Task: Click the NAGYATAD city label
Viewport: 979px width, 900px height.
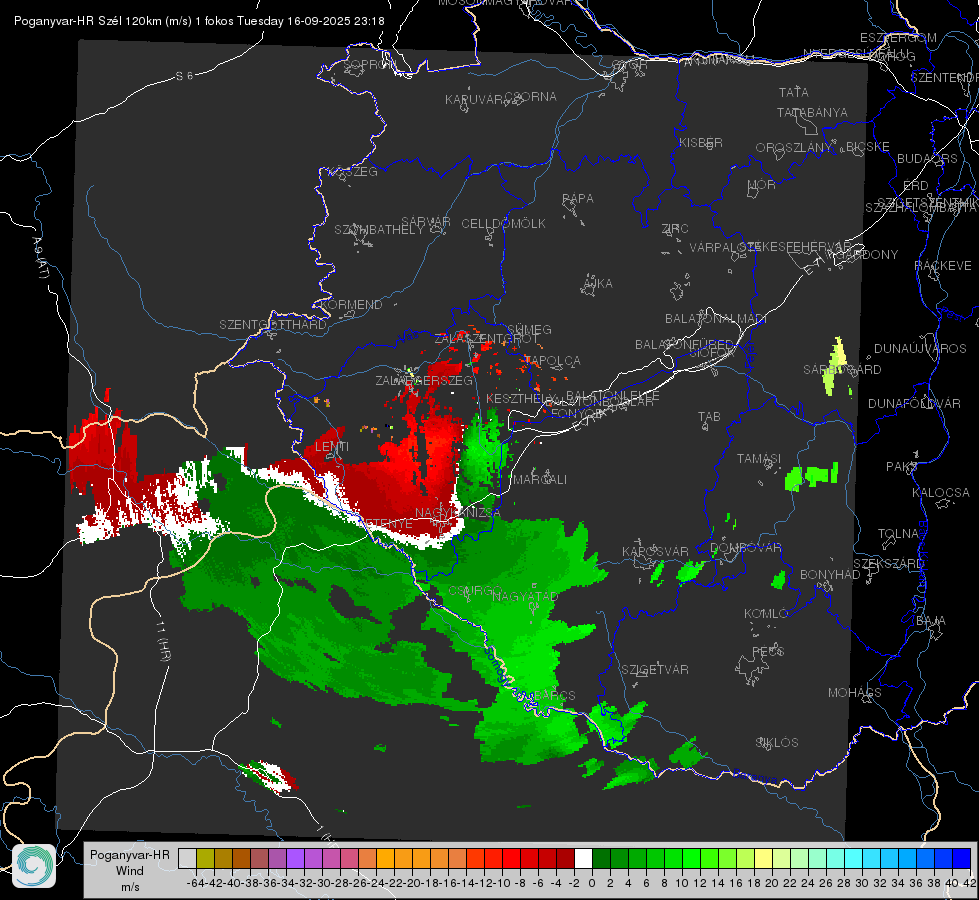Action: [x=525, y=596]
